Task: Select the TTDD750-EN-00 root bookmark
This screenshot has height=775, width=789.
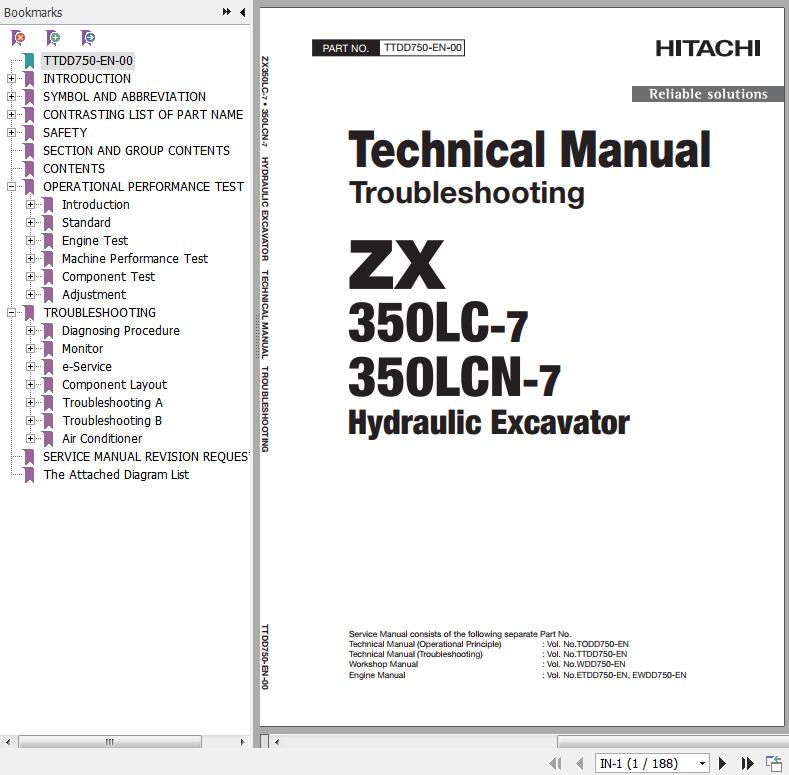Action: click(88, 61)
